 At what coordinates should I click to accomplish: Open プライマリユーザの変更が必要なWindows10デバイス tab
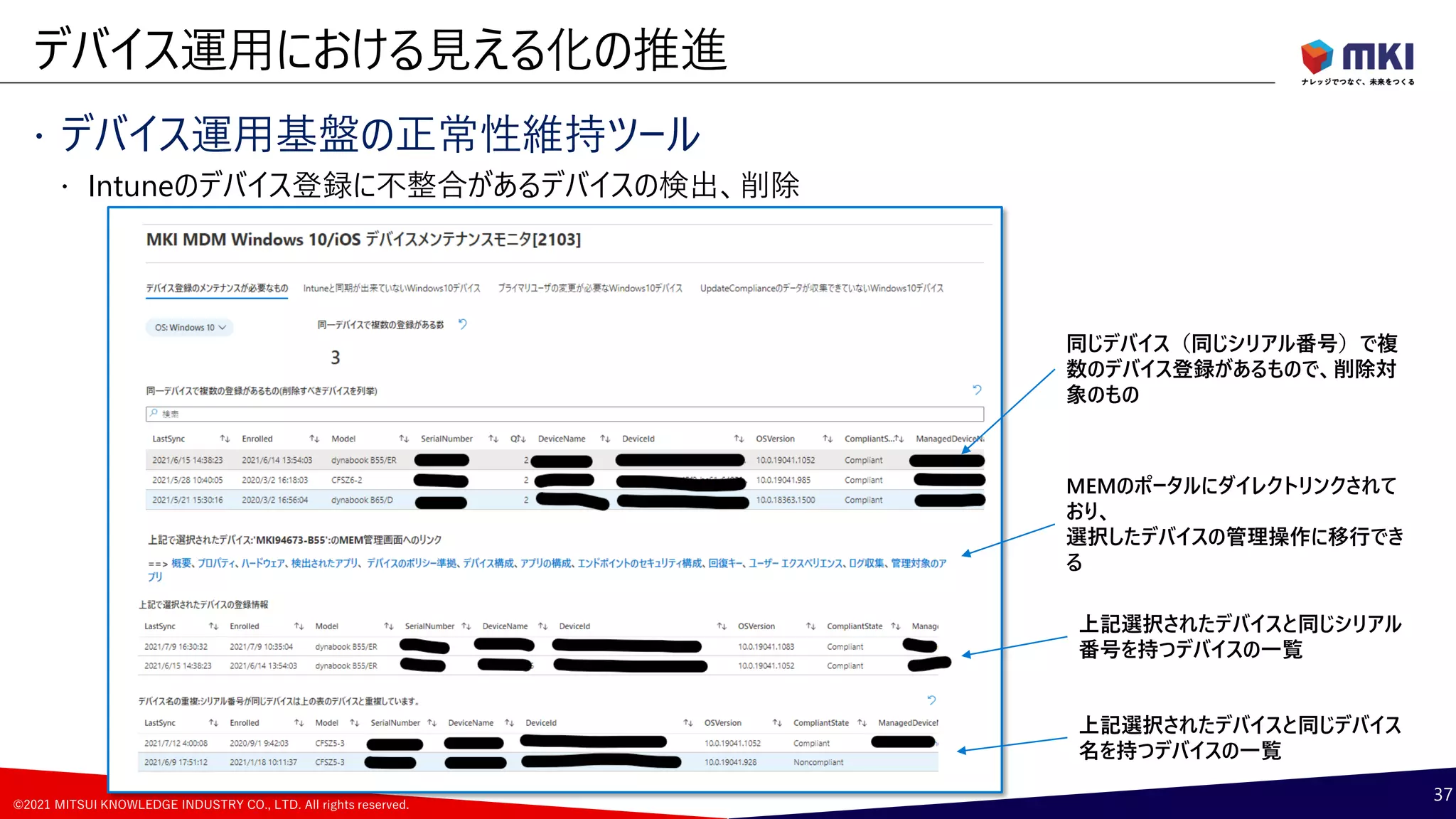coord(590,288)
